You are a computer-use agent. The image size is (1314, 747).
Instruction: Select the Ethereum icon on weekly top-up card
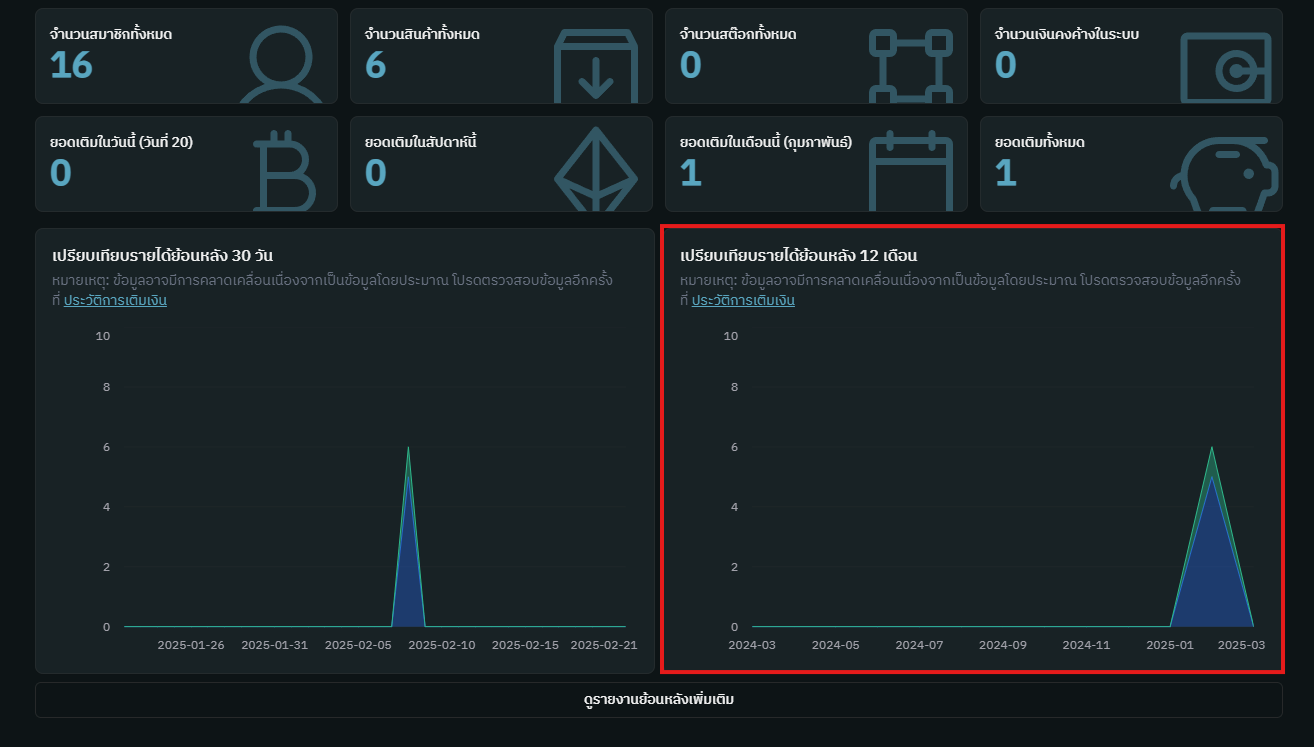pos(598,170)
